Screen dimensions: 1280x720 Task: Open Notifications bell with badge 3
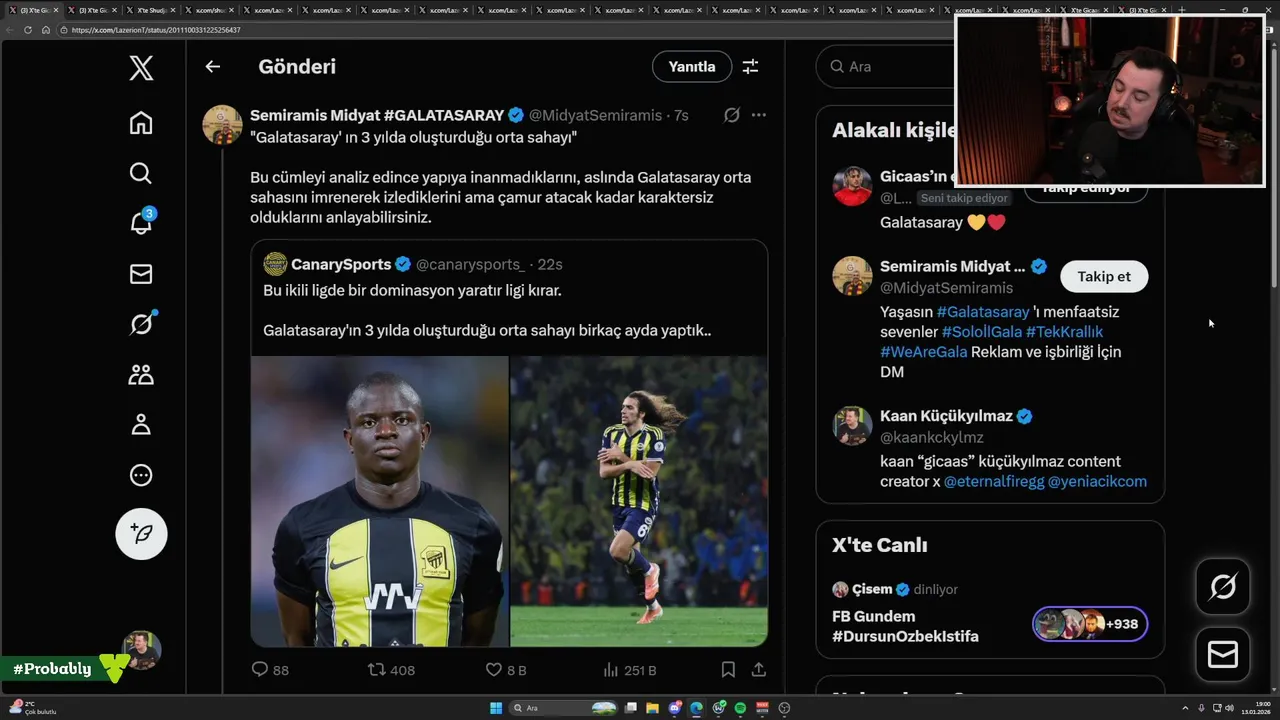tap(141, 222)
